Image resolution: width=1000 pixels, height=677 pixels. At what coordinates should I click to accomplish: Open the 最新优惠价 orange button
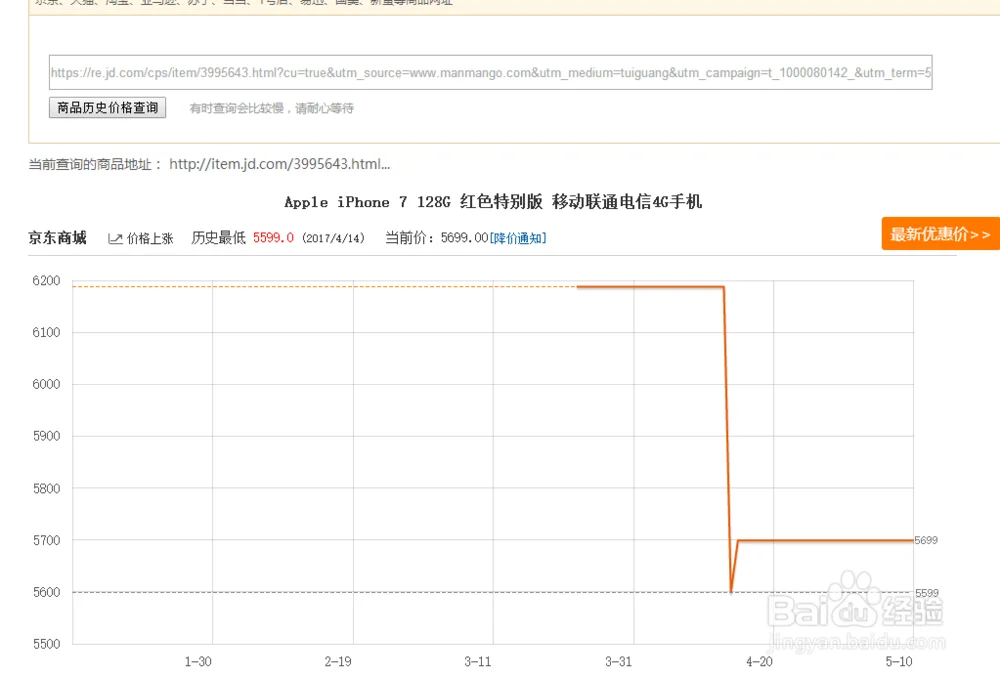point(940,234)
